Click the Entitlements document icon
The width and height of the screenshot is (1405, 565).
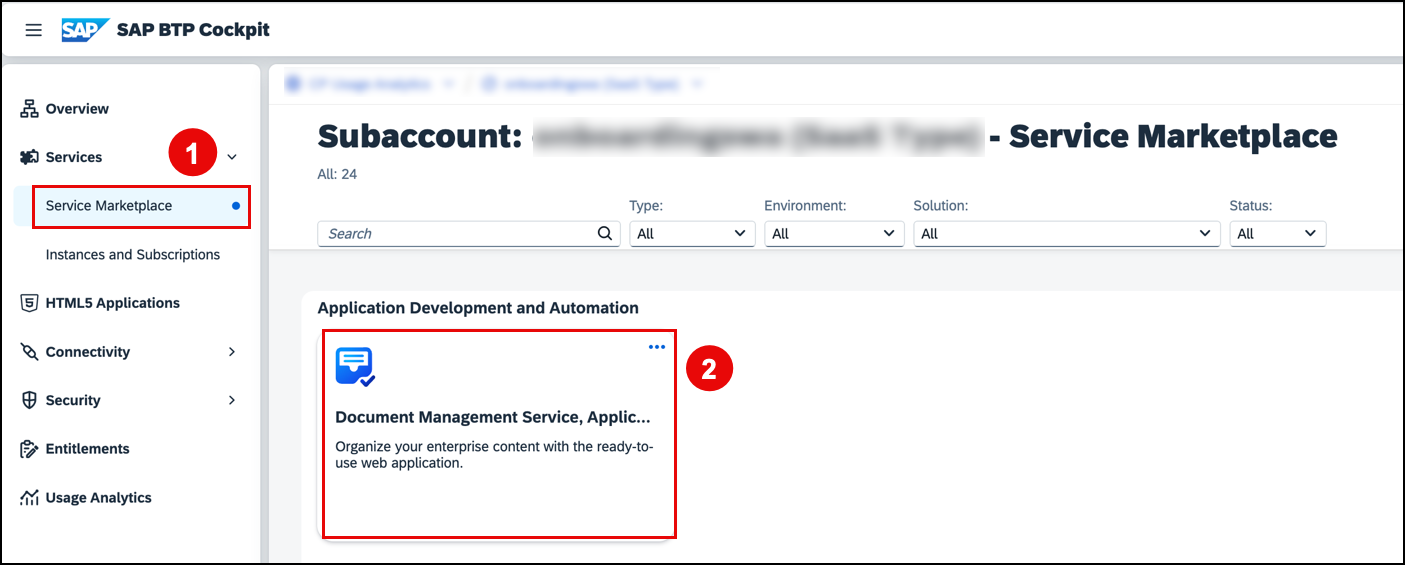coord(29,449)
